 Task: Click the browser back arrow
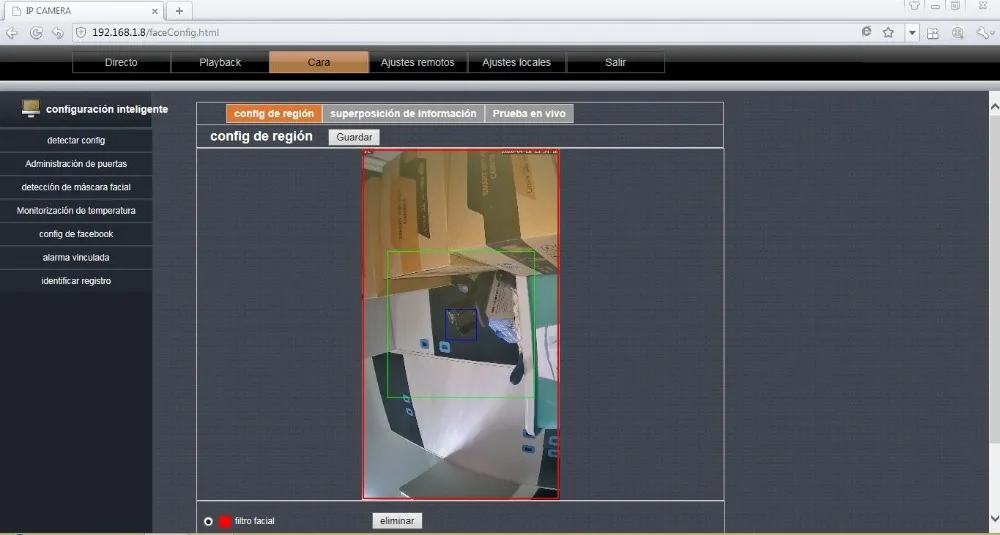12,33
